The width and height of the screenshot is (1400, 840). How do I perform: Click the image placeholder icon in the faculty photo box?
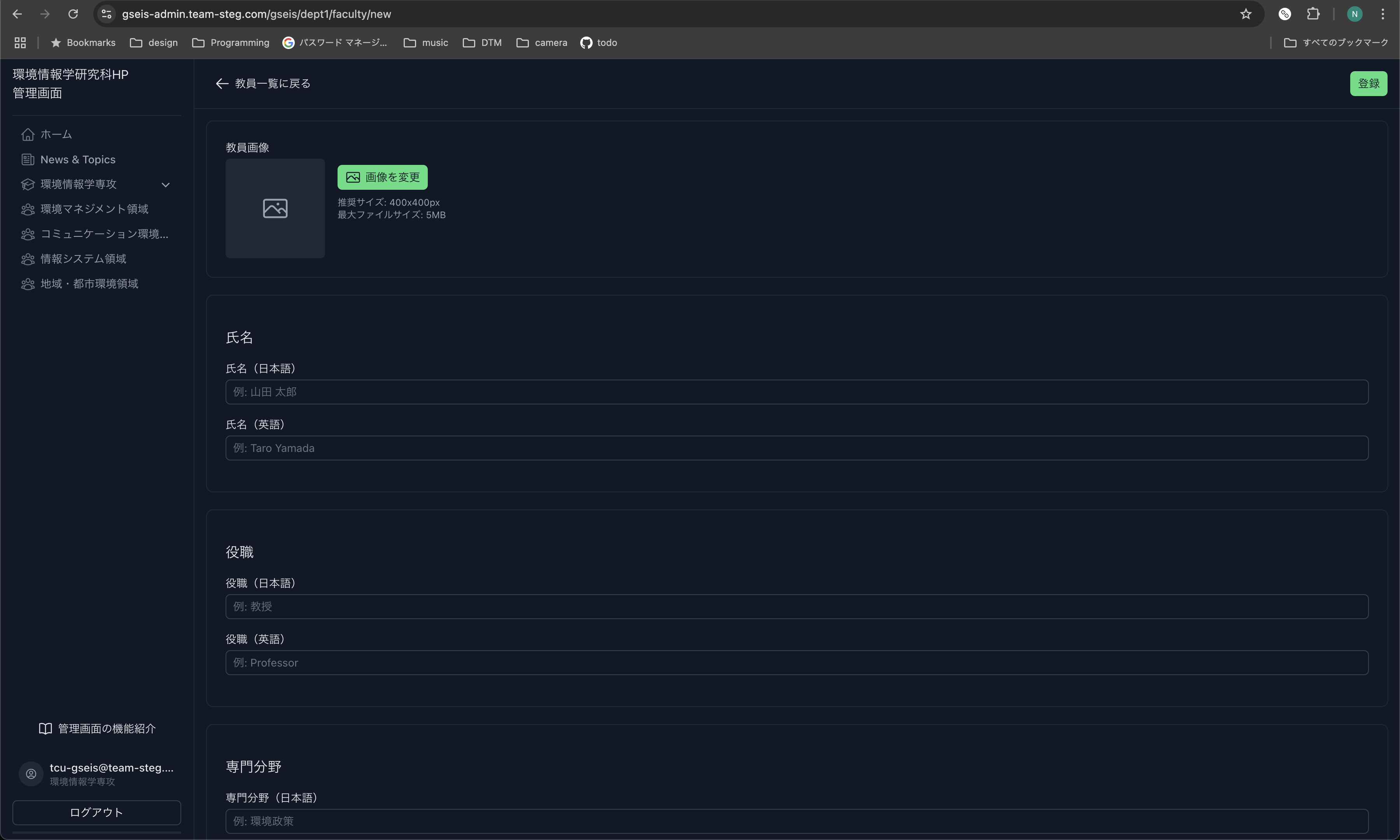click(275, 208)
